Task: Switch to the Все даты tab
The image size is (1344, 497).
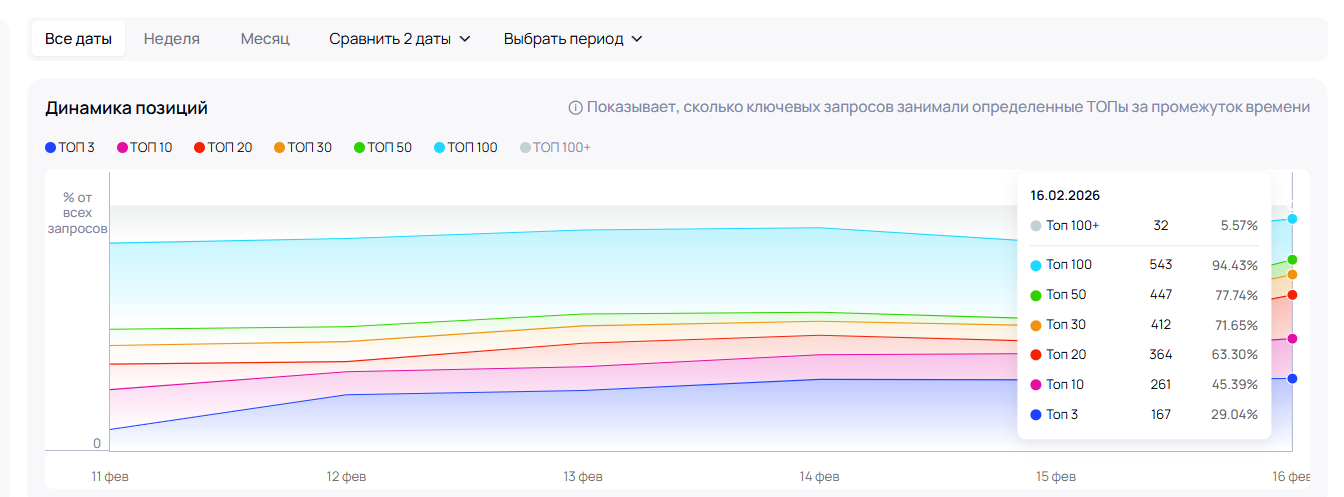Action: pos(78,39)
